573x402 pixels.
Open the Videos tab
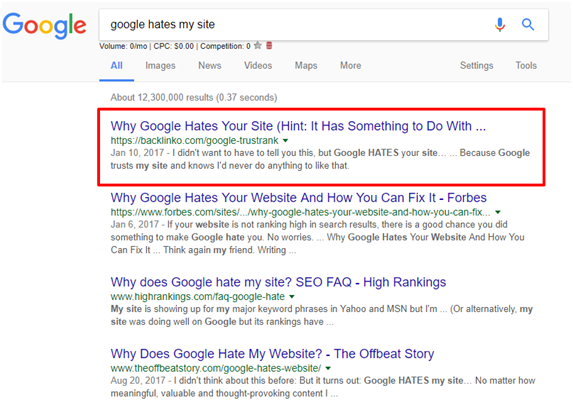click(258, 65)
